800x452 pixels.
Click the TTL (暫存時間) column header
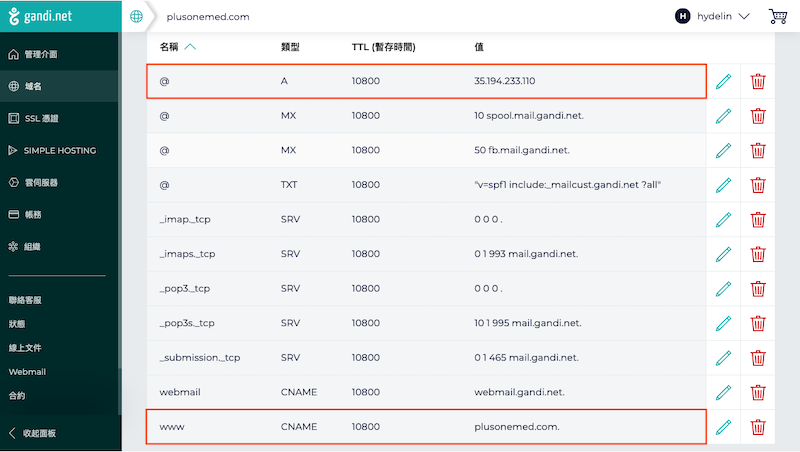tap(384, 47)
